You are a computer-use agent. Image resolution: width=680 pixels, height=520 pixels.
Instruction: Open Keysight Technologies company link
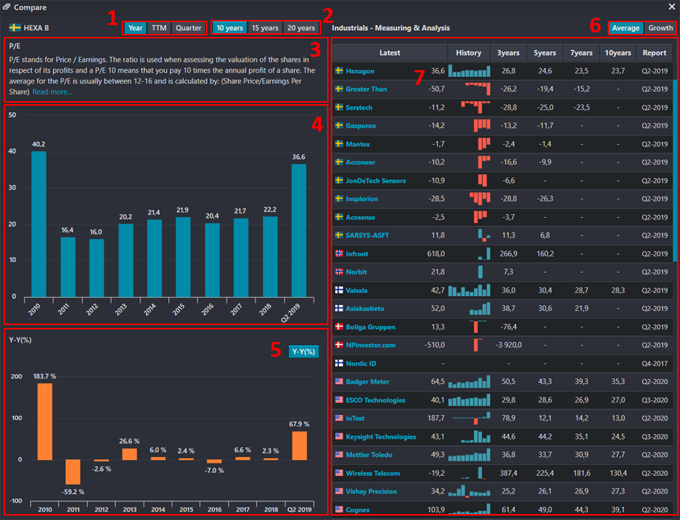(380, 436)
